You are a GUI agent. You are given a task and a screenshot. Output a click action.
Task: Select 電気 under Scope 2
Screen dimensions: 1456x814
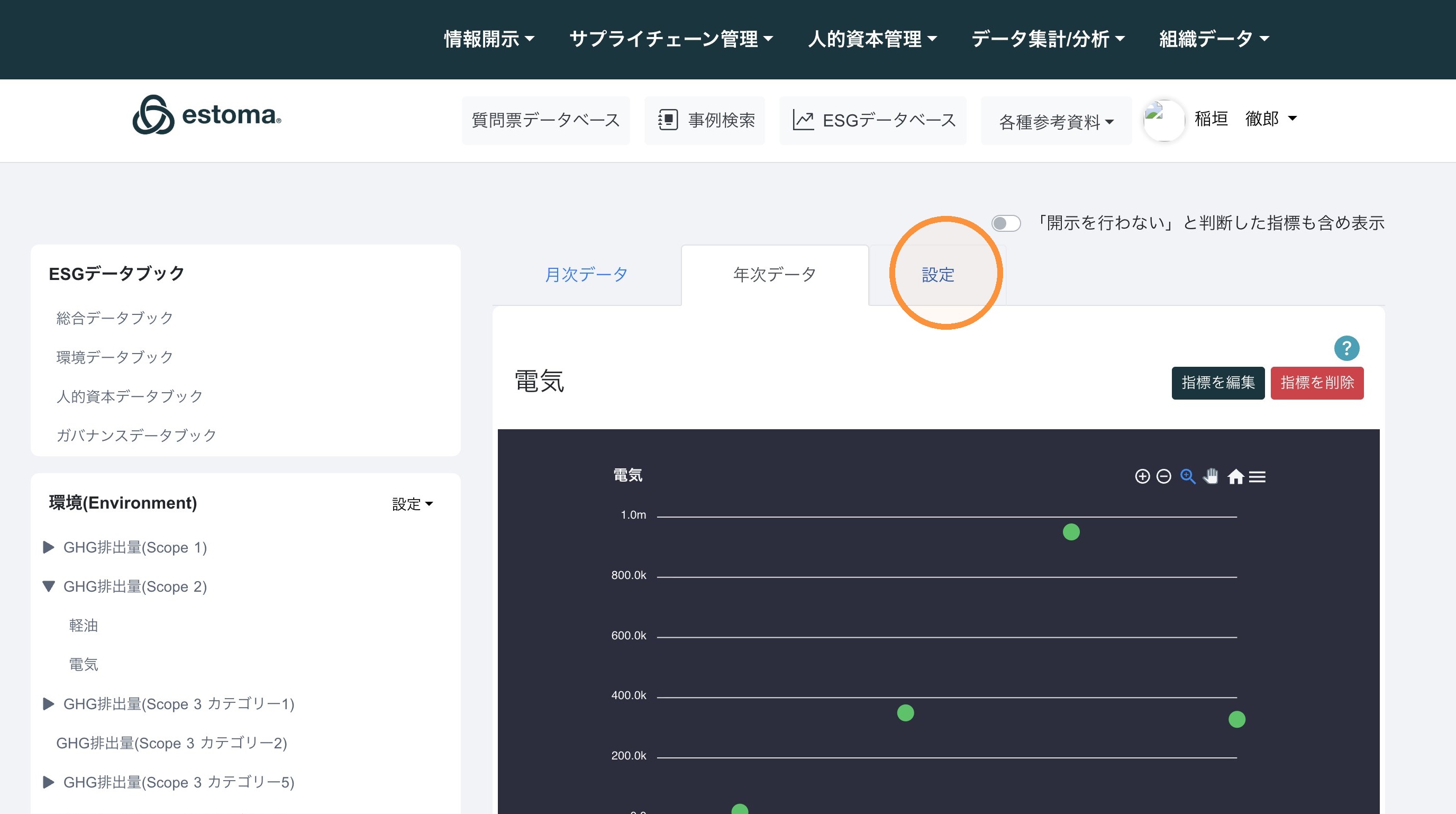point(84,664)
